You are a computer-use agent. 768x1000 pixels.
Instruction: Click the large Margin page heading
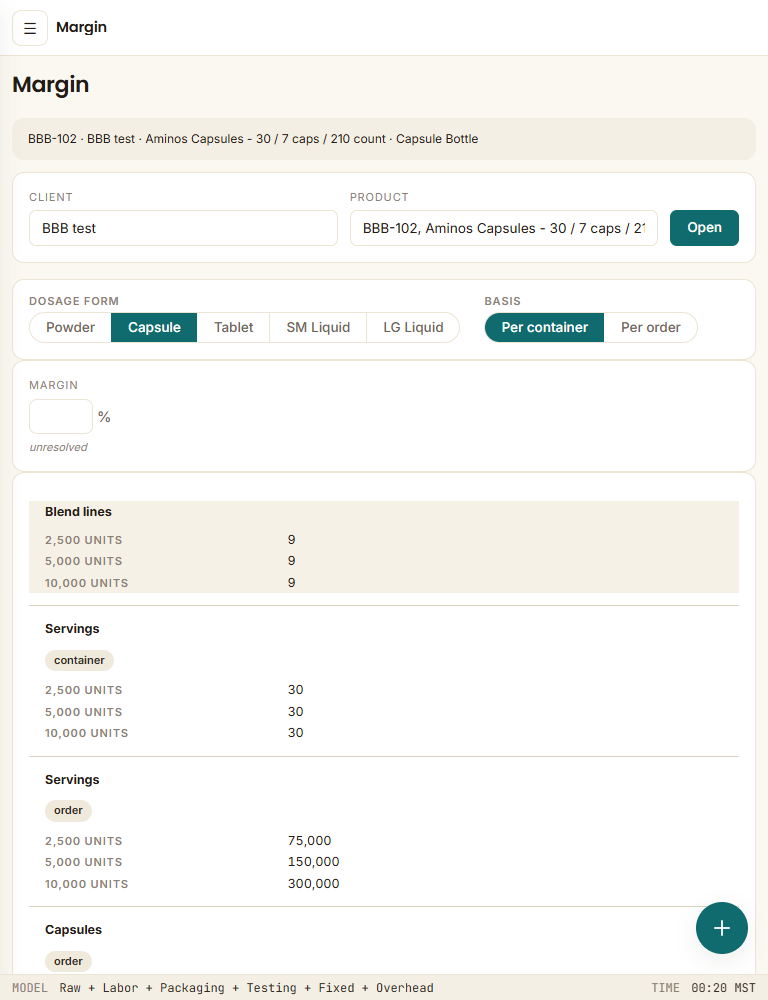point(50,85)
